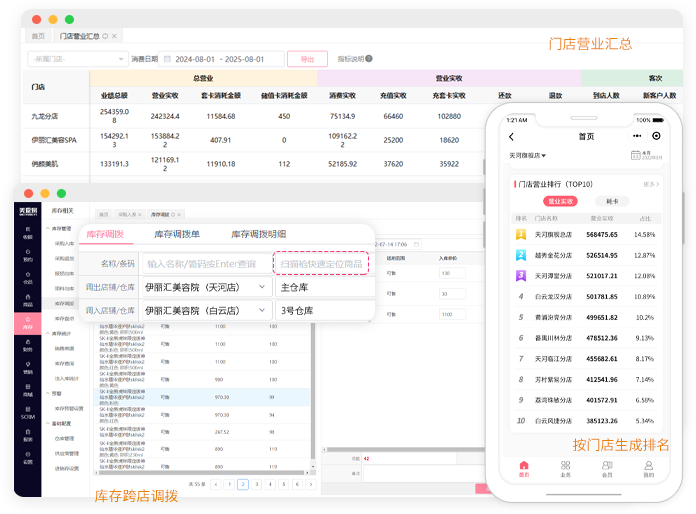Viewport: 696px width, 514px height.
Task: Collapse the 库存管理 tree group
Action: [47, 228]
